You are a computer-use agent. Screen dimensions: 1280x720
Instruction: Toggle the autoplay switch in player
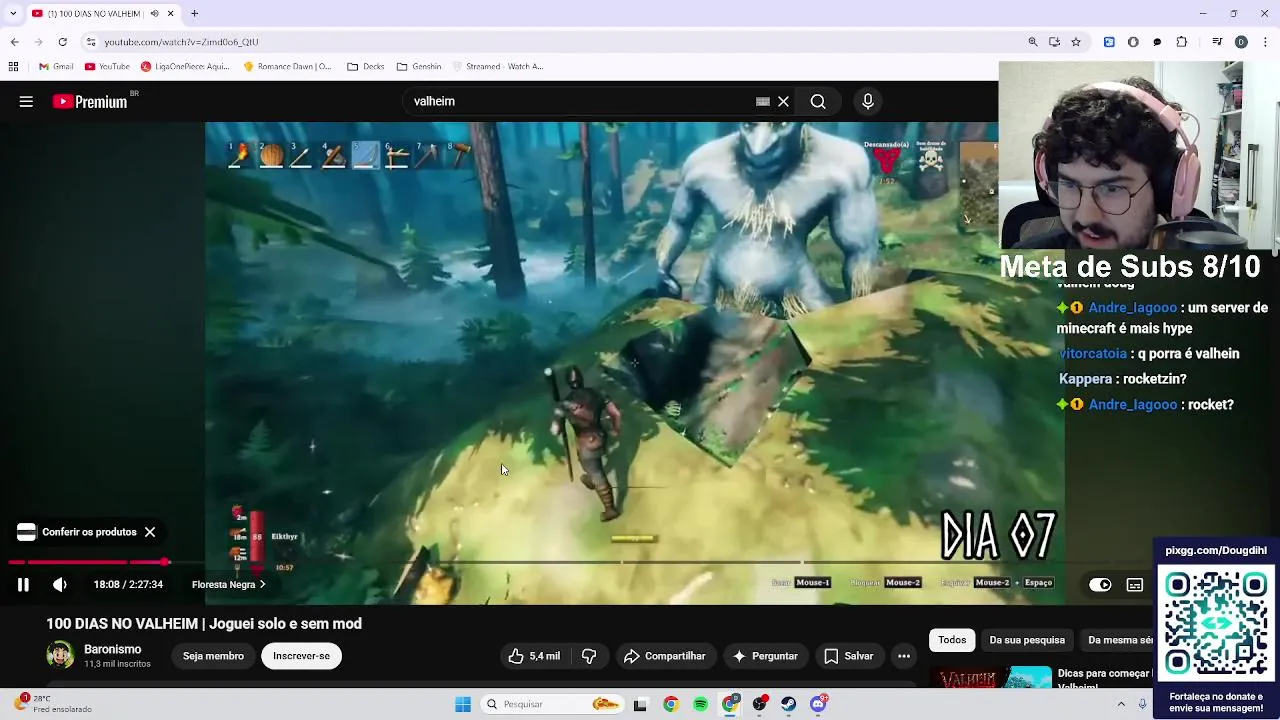(1100, 585)
